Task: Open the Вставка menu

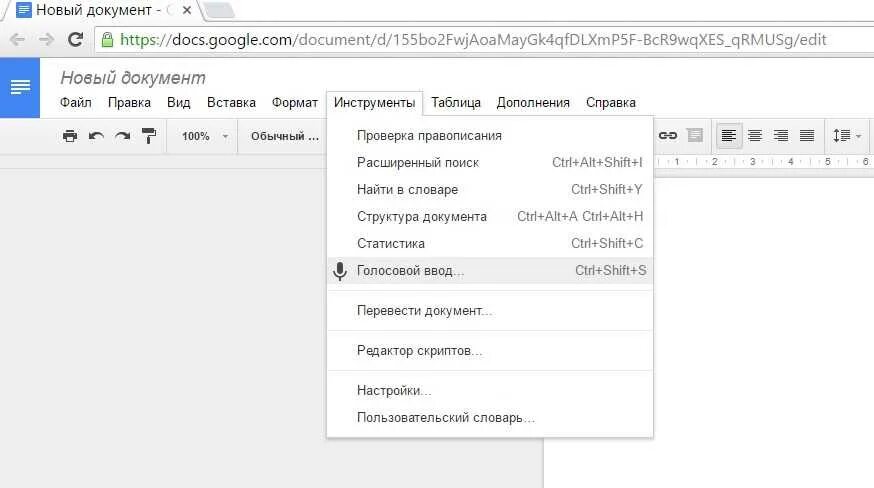Action: [231, 103]
